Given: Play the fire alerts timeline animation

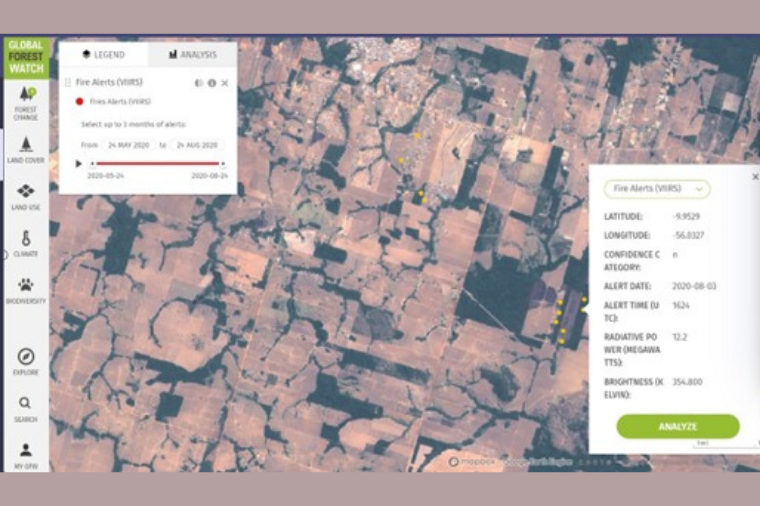Looking at the screenshot, I should coord(79,163).
